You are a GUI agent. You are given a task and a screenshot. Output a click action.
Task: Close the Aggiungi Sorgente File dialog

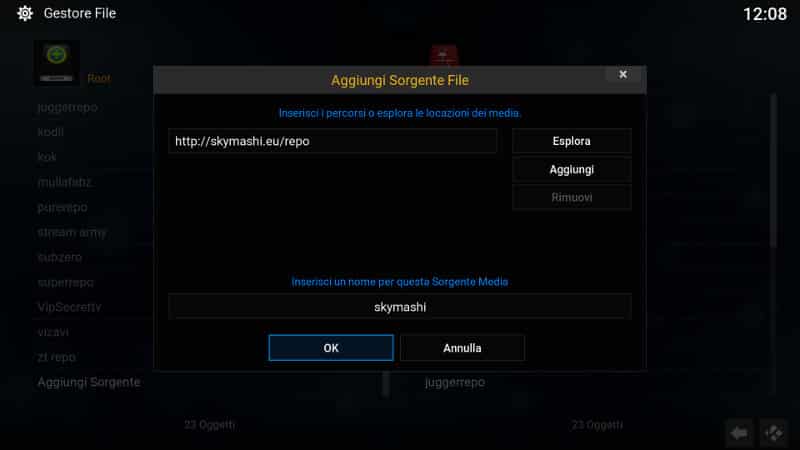tap(622, 74)
